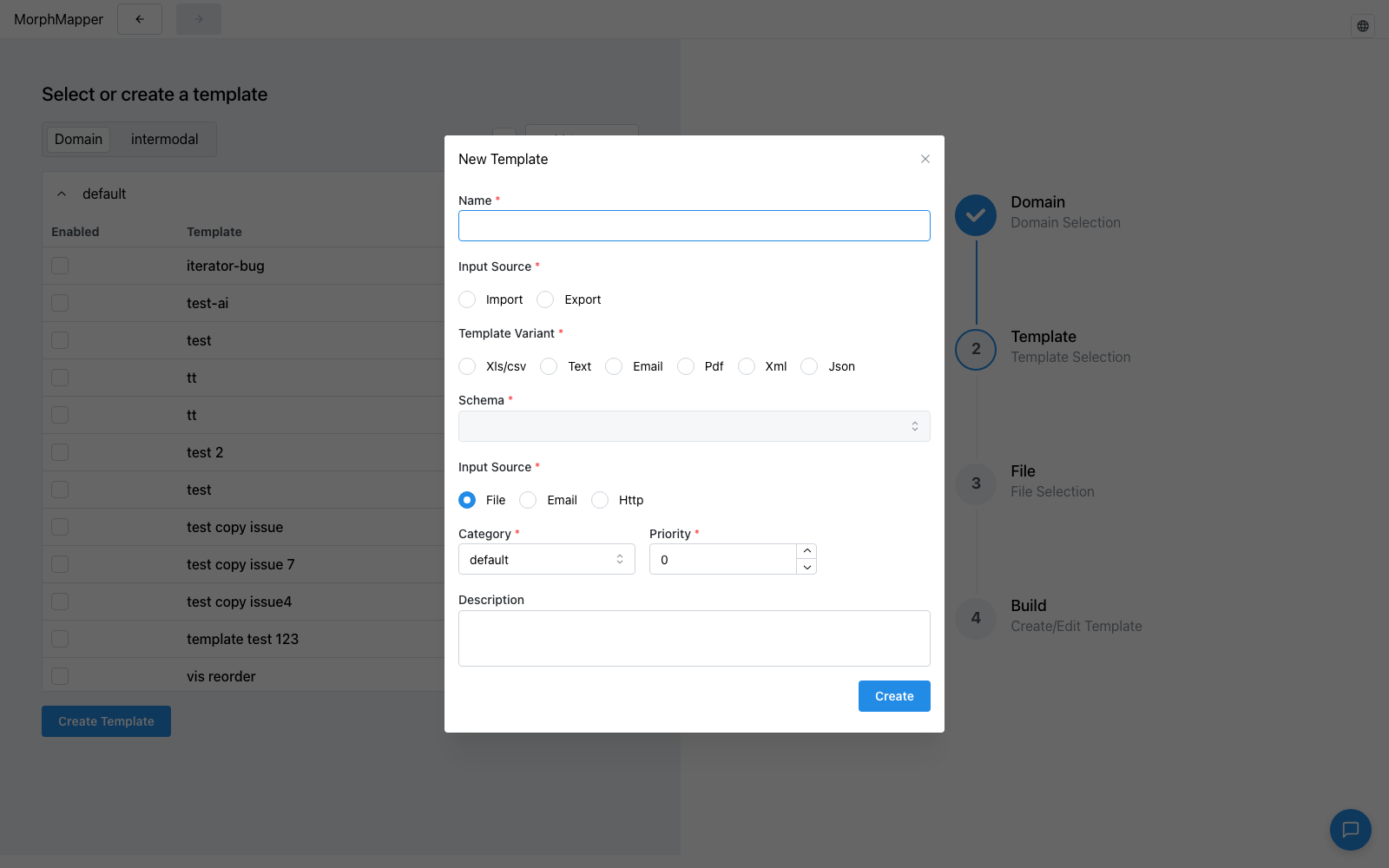Select the Email input source radio
This screenshot has height=868, width=1389.
pyautogui.click(x=528, y=500)
